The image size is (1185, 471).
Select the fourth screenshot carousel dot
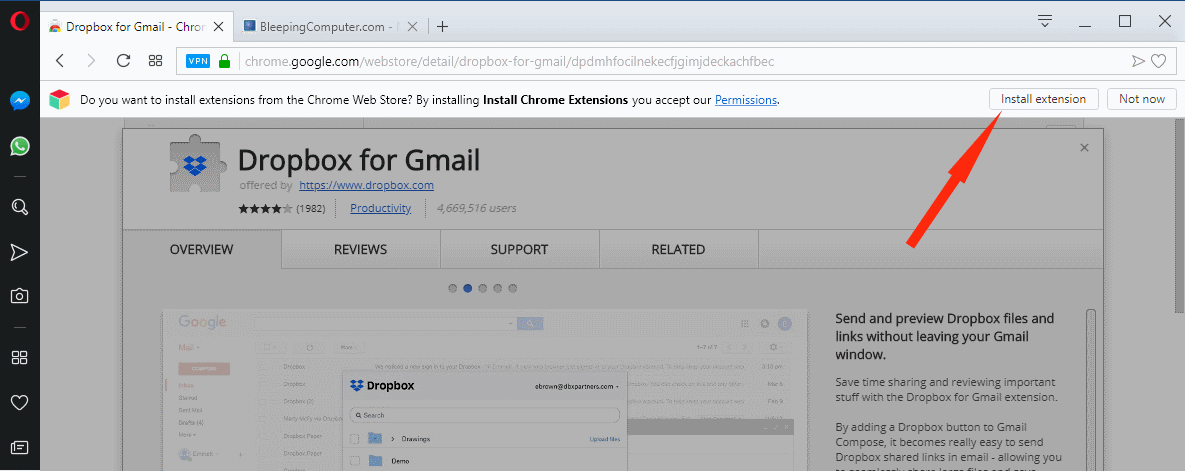[498, 288]
